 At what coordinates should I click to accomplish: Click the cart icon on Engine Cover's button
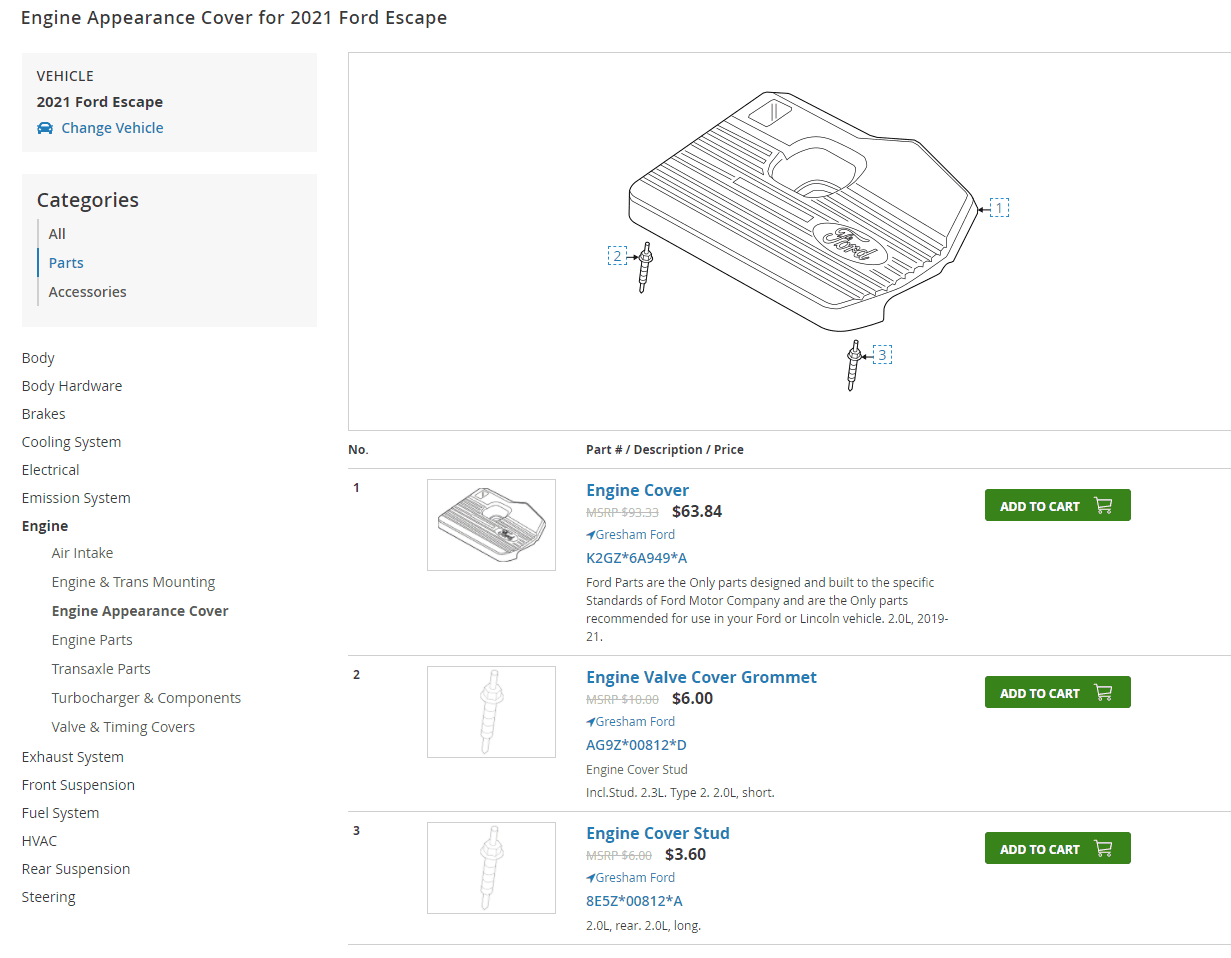[x=1103, y=506]
